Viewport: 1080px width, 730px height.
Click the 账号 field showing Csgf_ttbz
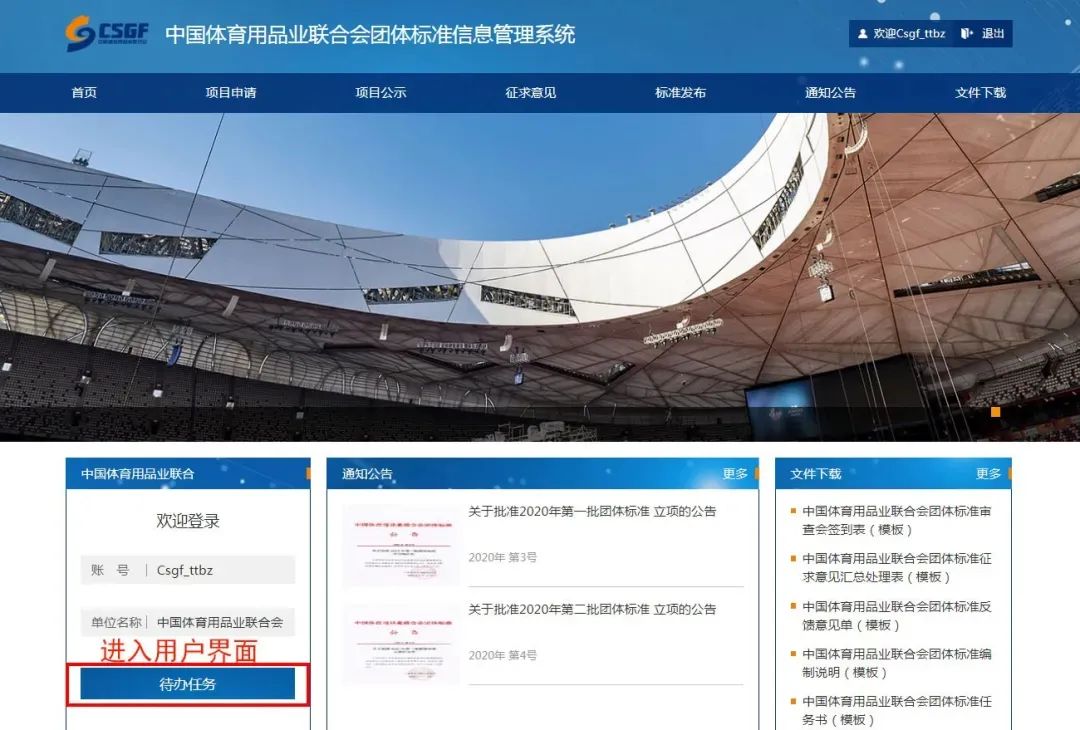pos(187,570)
